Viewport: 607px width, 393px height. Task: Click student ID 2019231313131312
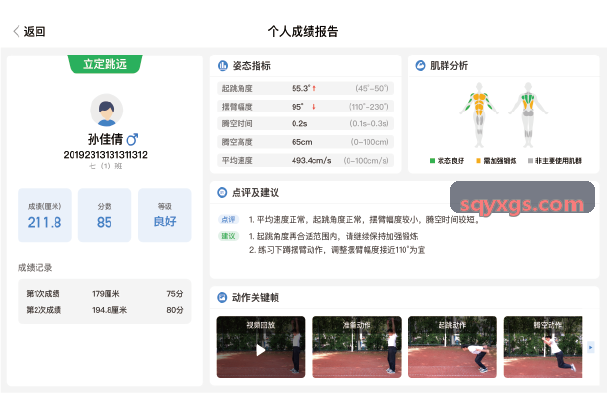tap(105, 155)
